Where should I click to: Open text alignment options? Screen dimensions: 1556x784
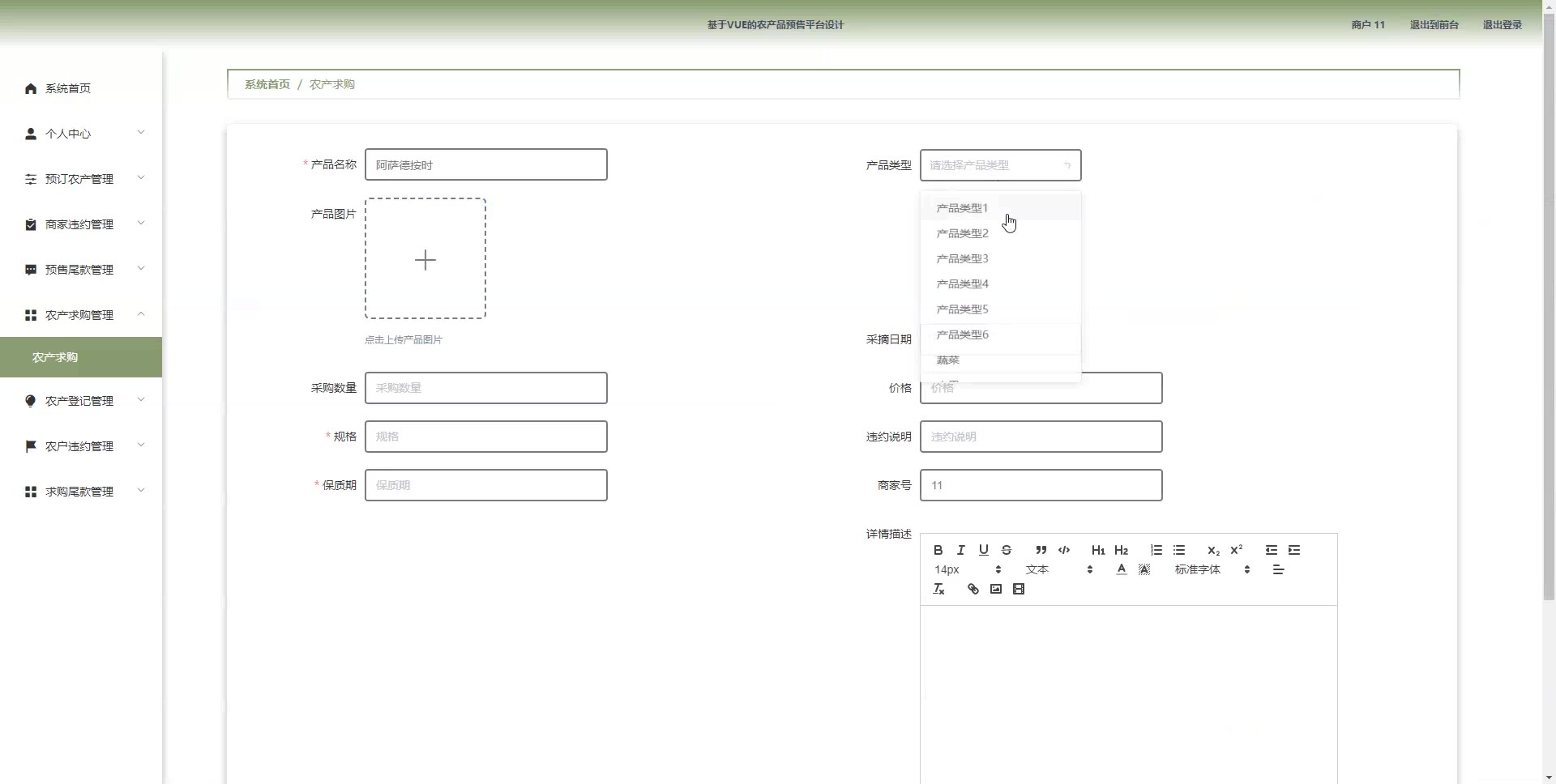click(x=1278, y=569)
